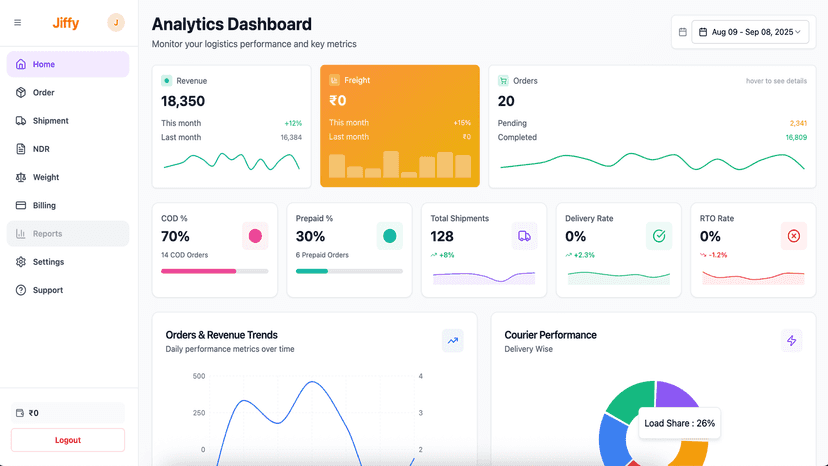This screenshot has width=828, height=466.
Task: Click the Pending value 2,341
Action: point(798,123)
